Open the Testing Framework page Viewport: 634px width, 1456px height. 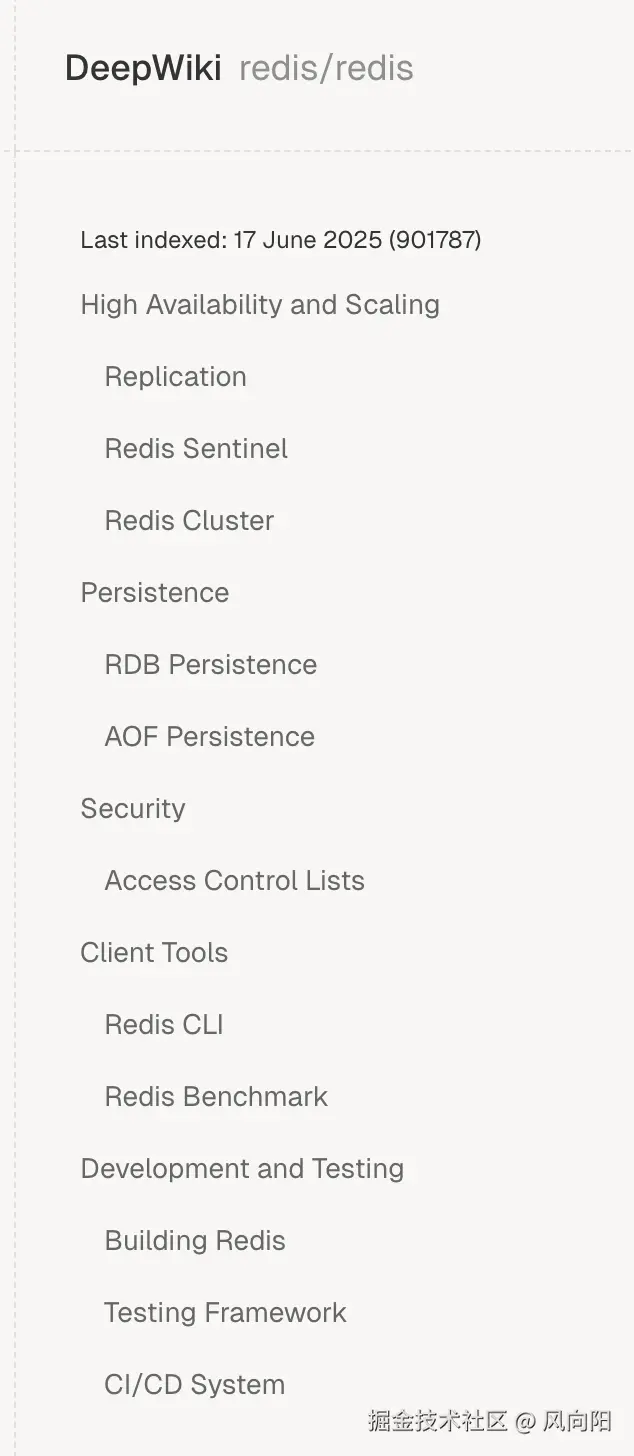[x=225, y=1312]
